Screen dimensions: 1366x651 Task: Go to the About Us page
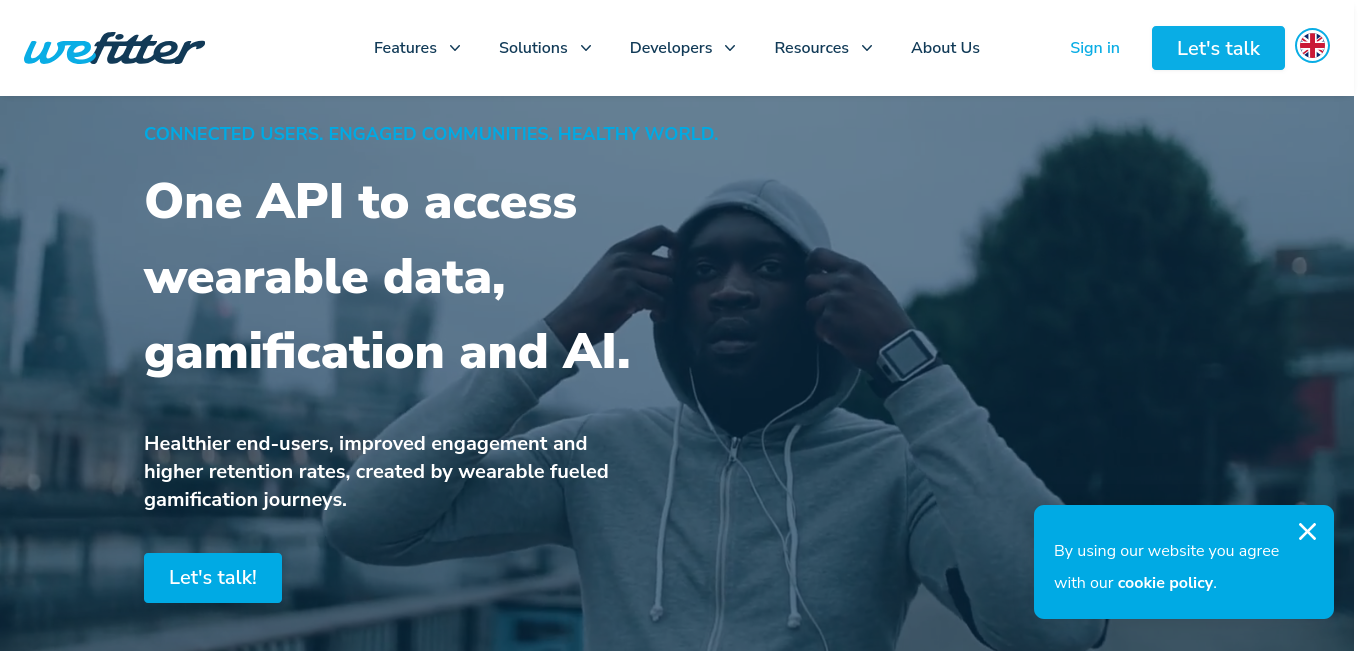point(945,48)
